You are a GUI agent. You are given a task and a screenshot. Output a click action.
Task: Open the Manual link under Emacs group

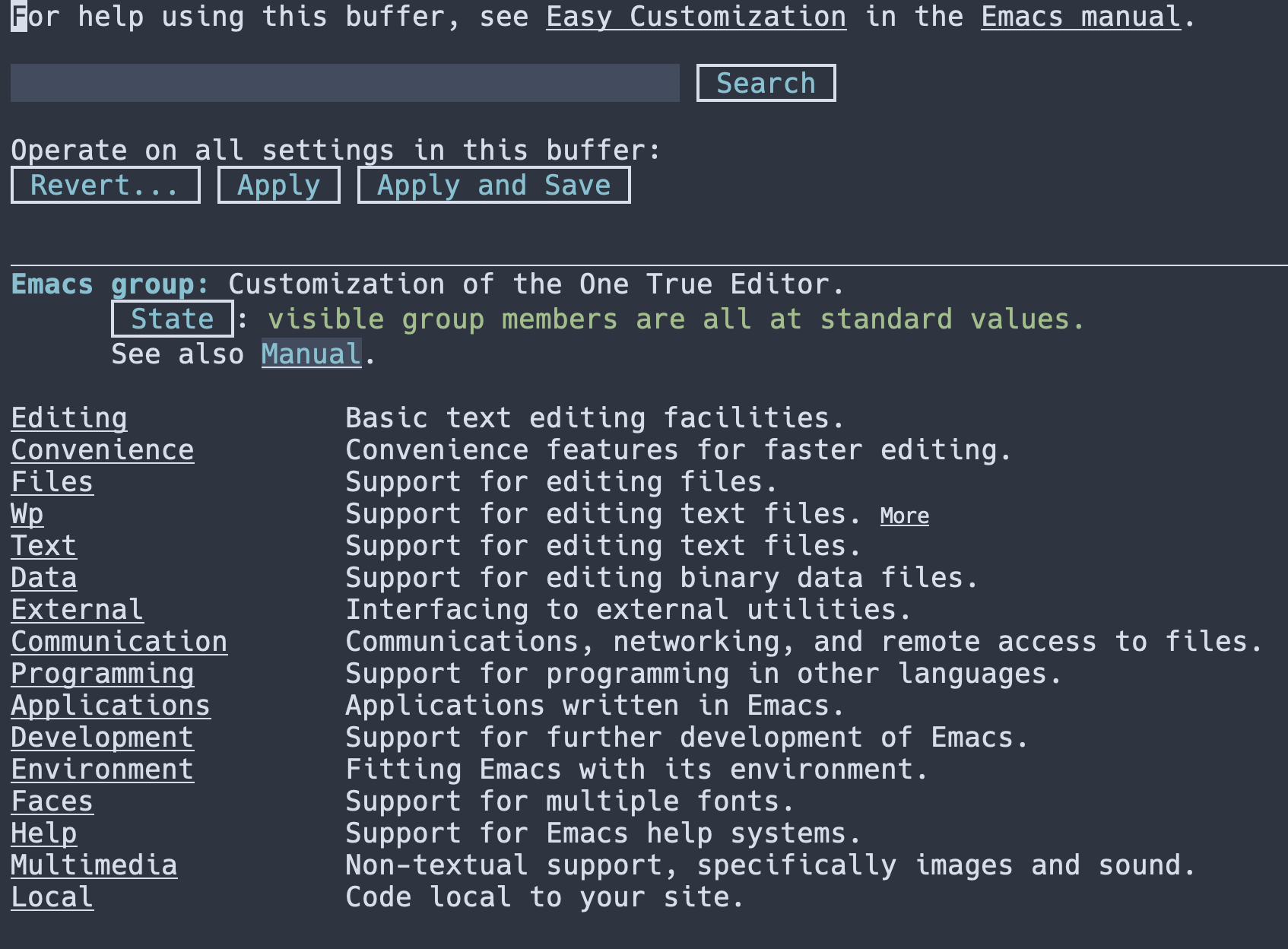309,354
